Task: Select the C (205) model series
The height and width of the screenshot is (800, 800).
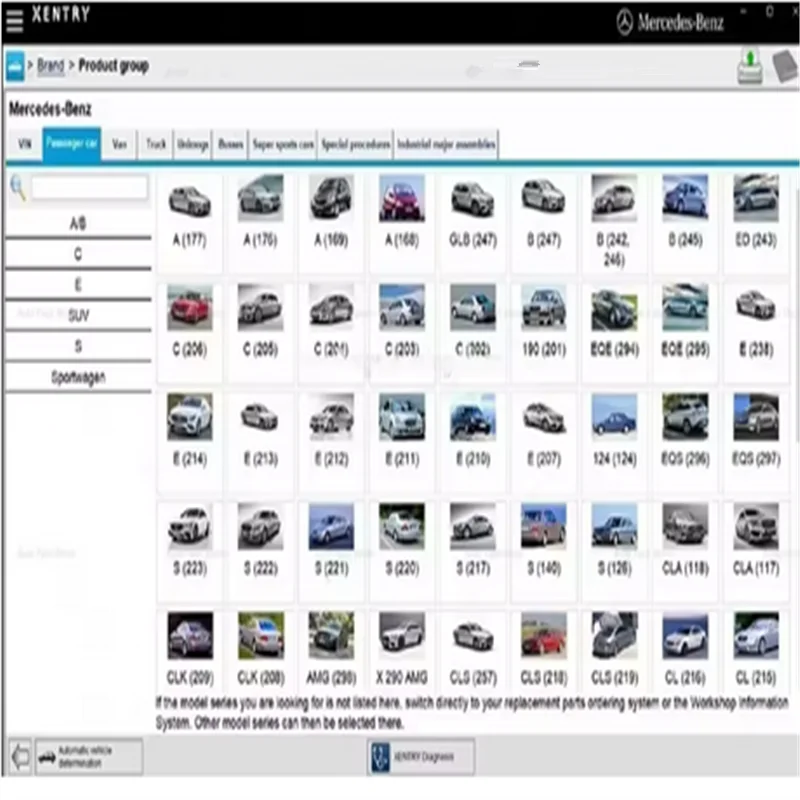Action: click(x=260, y=332)
